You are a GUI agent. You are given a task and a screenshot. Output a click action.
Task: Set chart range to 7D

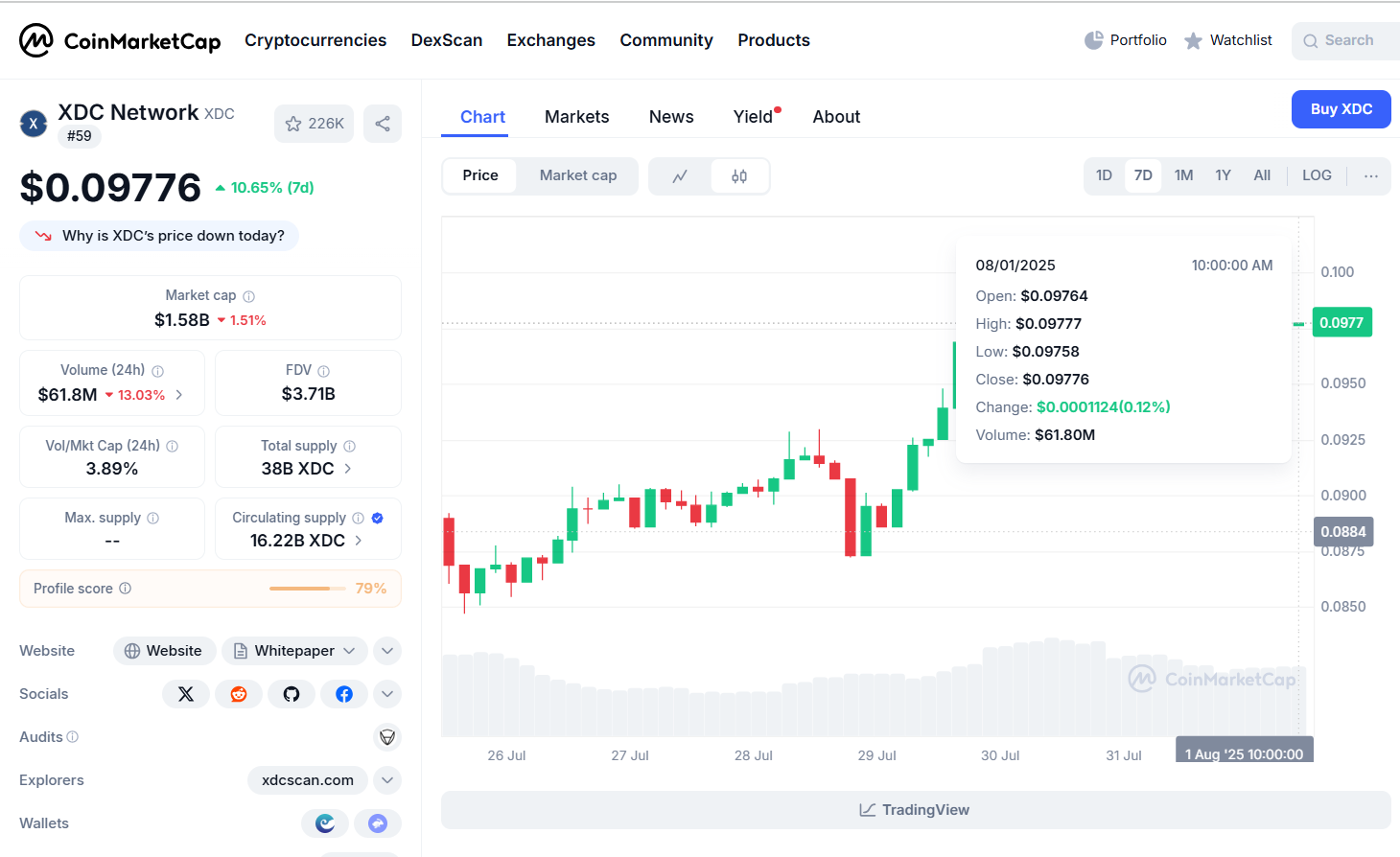[1143, 175]
